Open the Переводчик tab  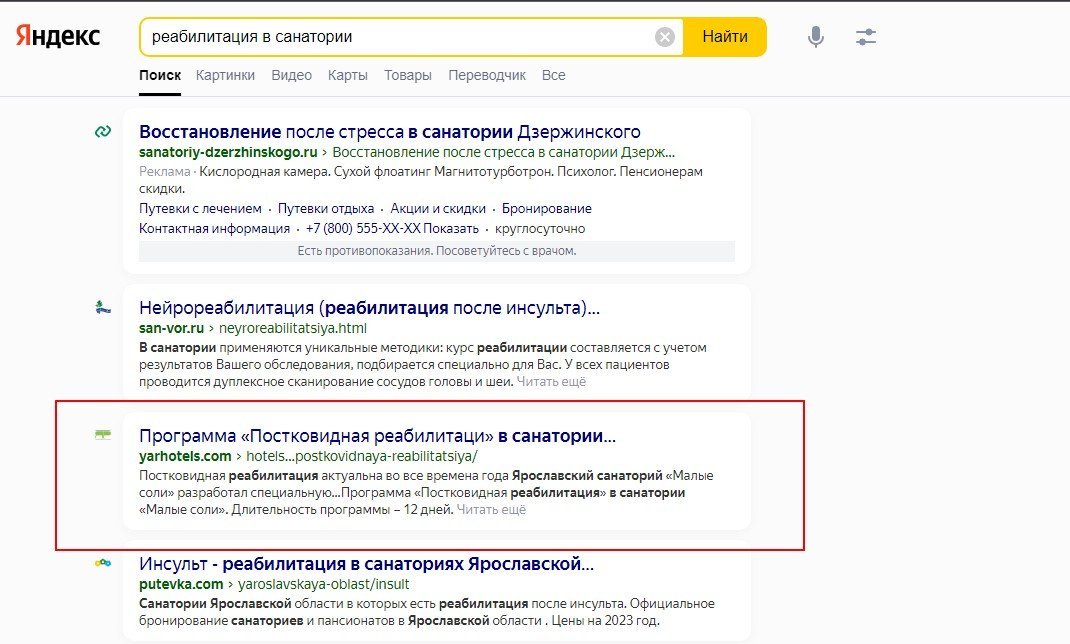(x=487, y=75)
